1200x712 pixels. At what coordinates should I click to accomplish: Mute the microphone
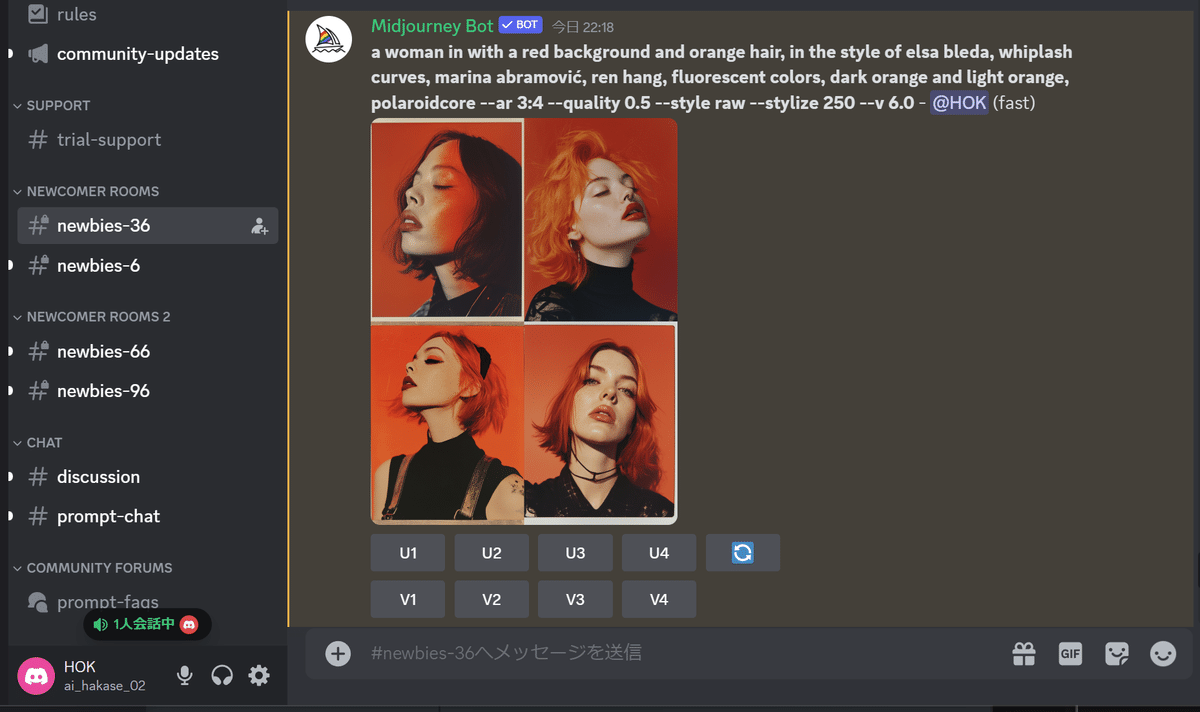pos(185,676)
